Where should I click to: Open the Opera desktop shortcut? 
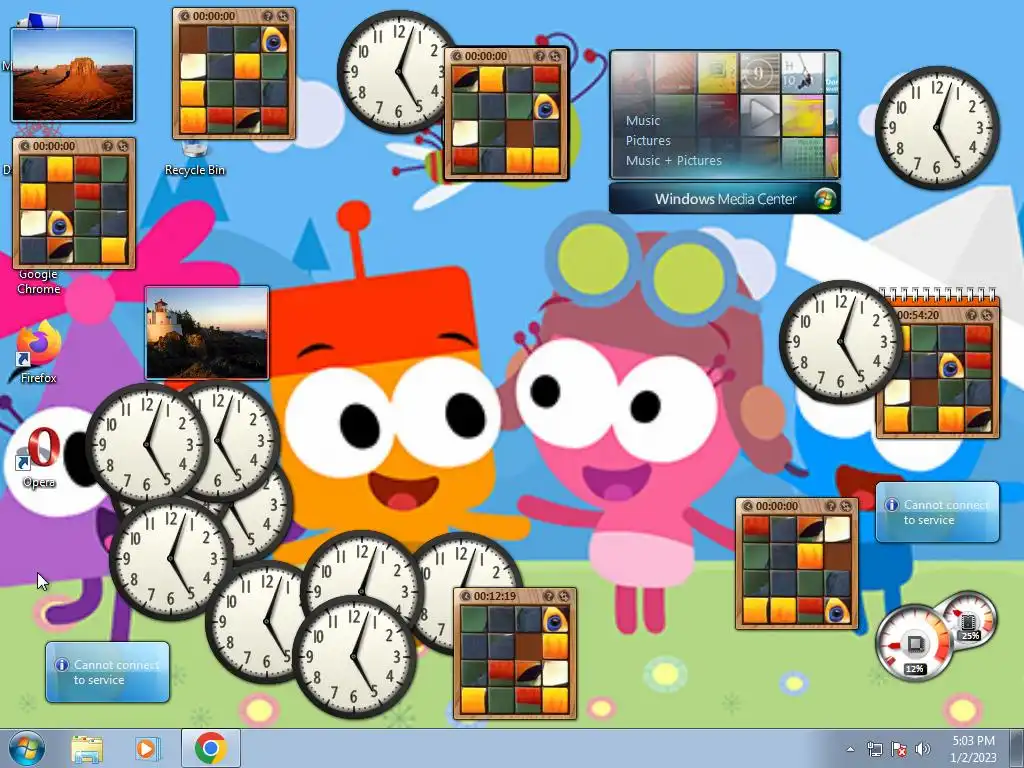[39, 457]
